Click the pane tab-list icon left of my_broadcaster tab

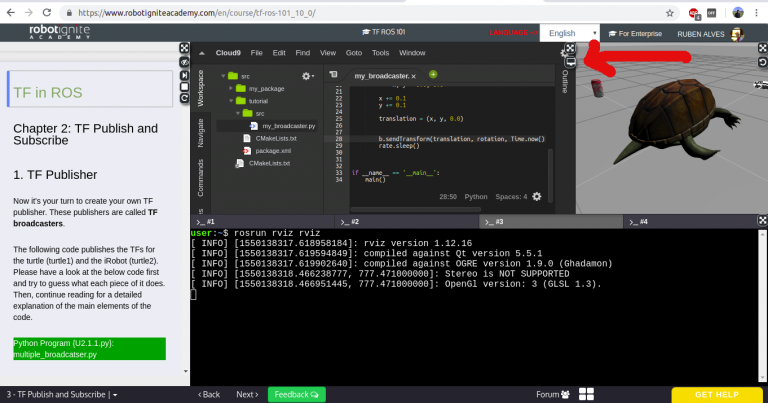(x=334, y=74)
